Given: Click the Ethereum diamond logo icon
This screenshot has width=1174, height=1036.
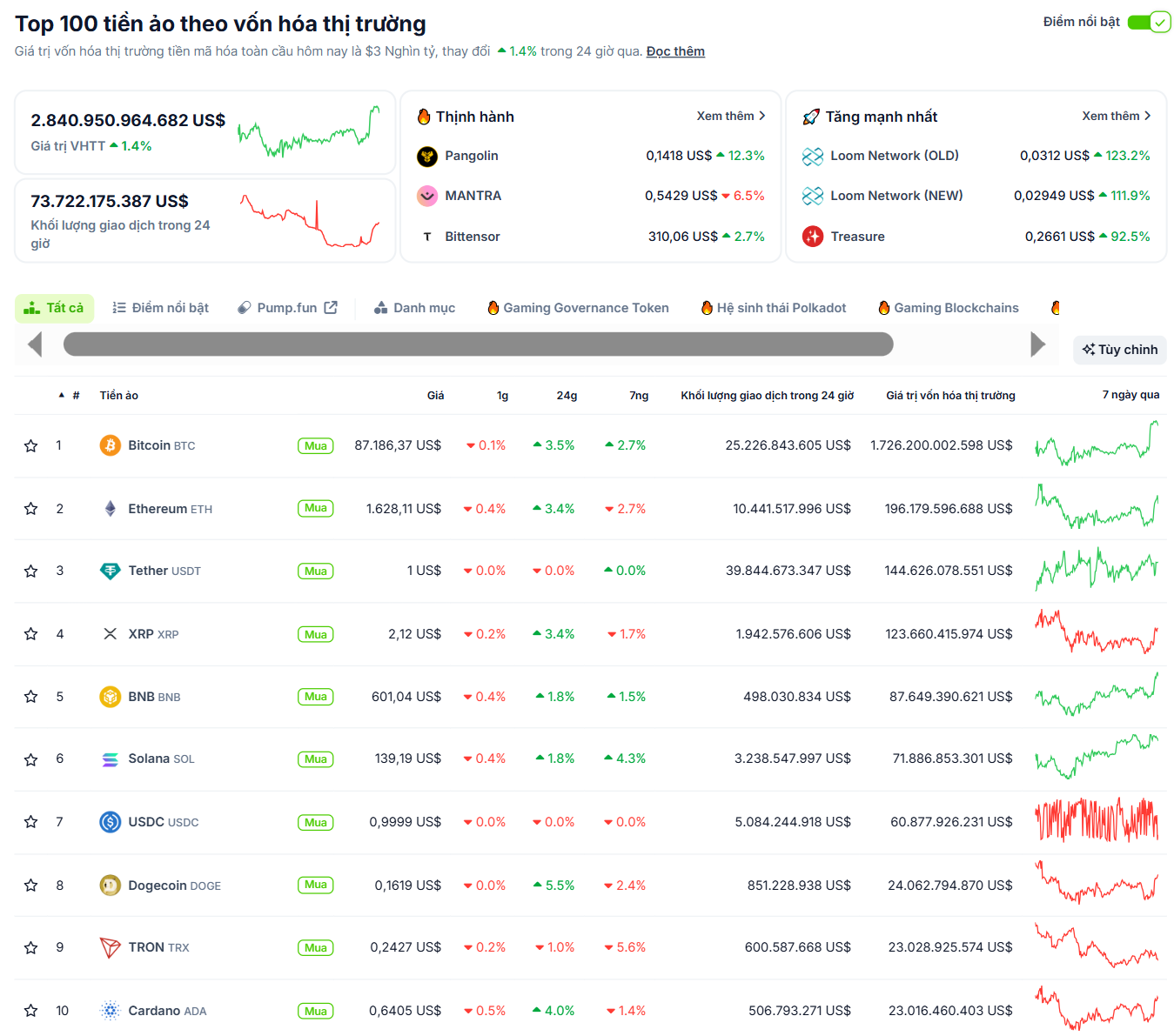Looking at the screenshot, I should (110, 509).
